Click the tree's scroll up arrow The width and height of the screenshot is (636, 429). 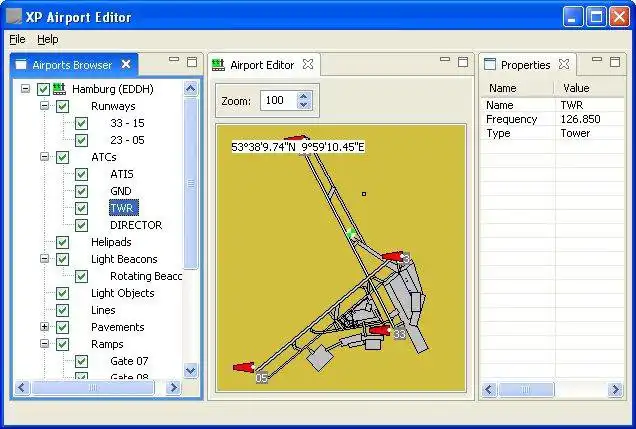click(x=191, y=88)
